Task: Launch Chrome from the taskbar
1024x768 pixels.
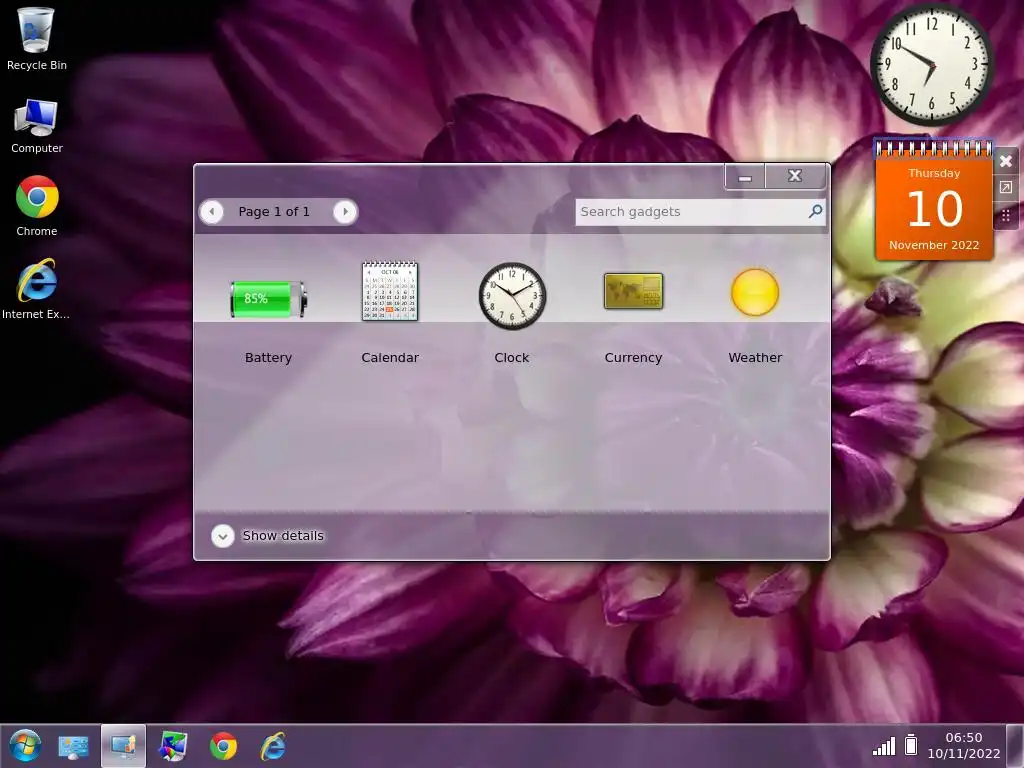Action: click(x=223, y=746)
